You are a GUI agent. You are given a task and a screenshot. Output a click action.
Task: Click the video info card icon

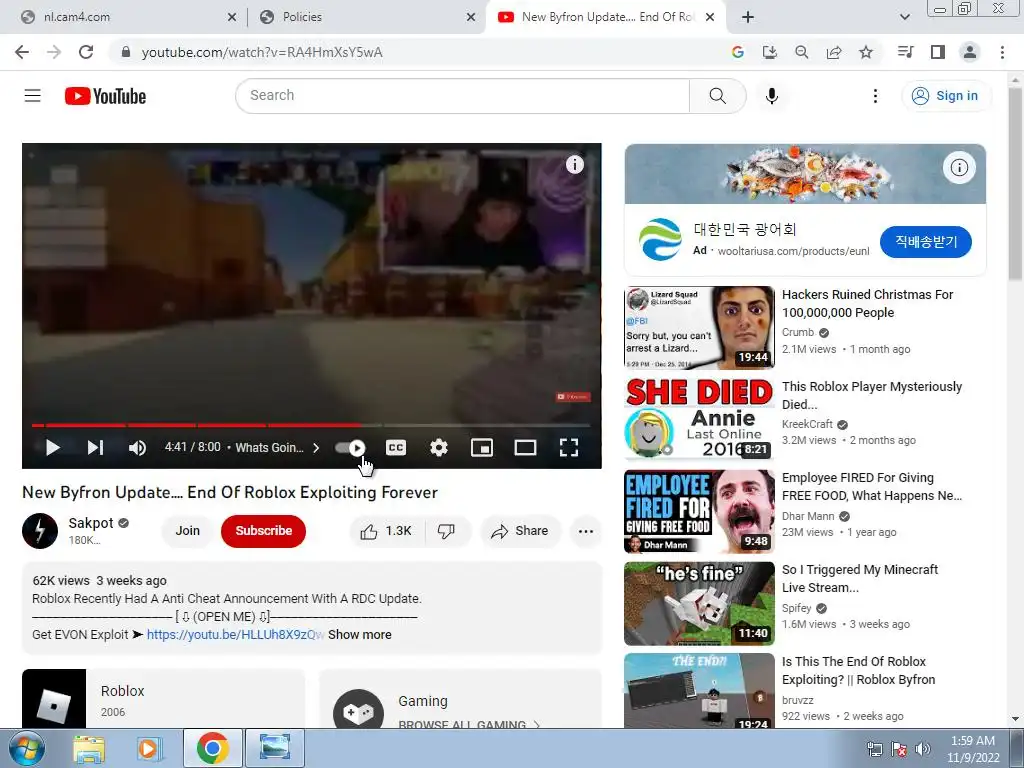pyautogui.click(x=575, y=165)
